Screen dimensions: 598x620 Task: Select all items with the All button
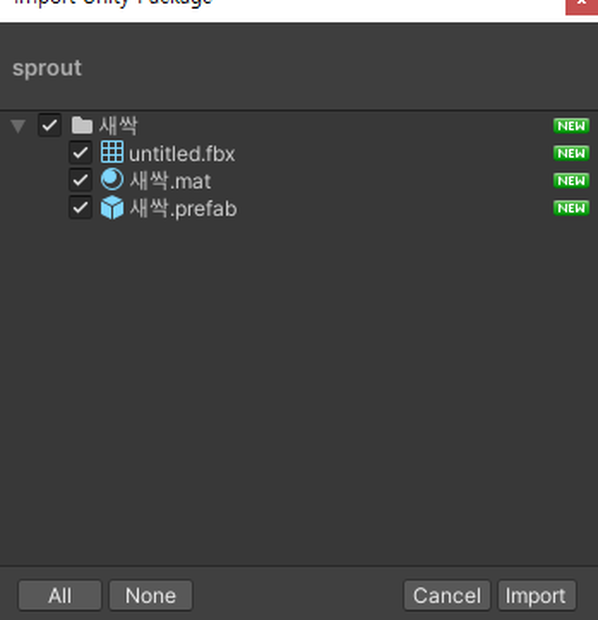coord(60,595)
